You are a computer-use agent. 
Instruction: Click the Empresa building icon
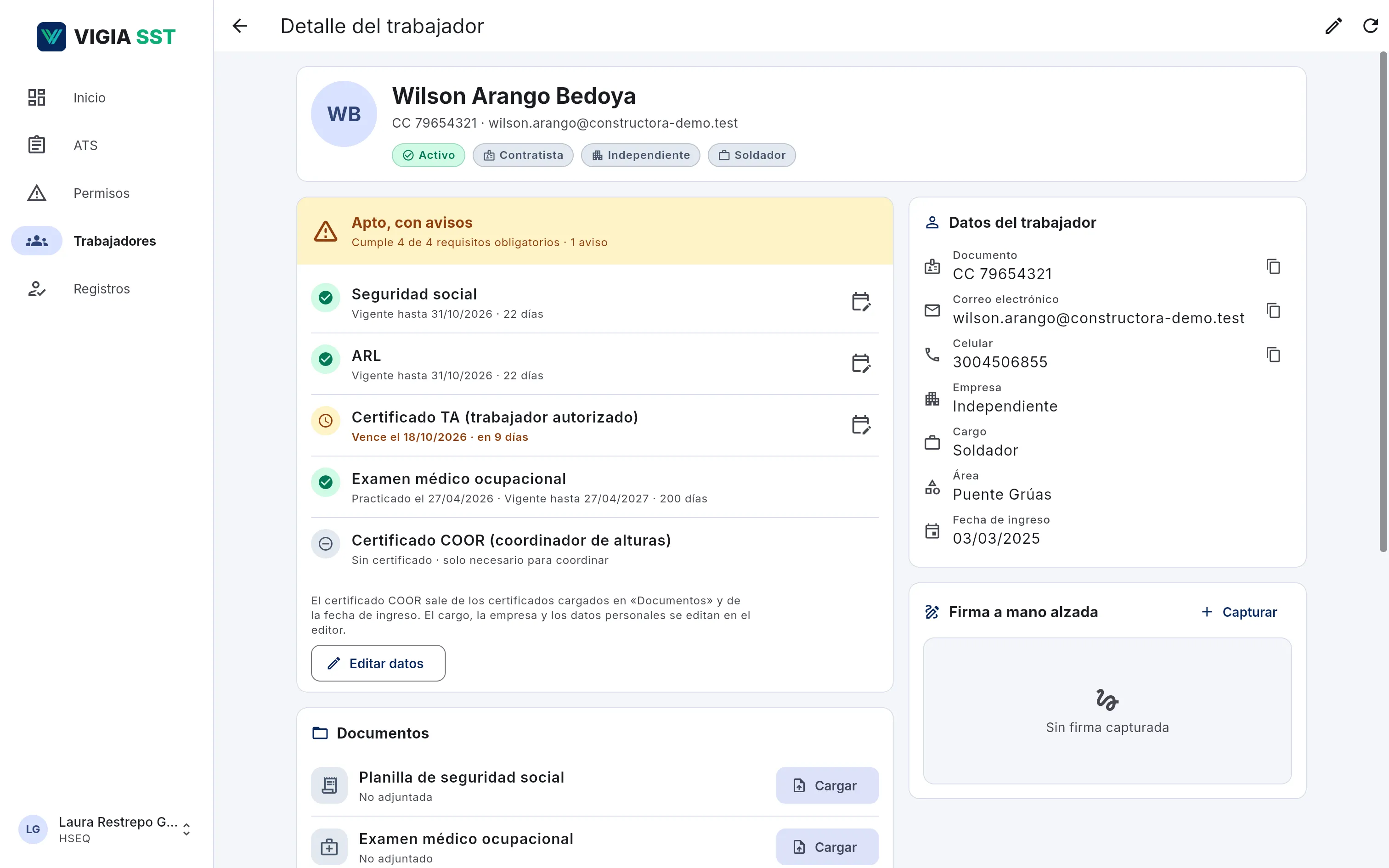click(x=932, y=399)
